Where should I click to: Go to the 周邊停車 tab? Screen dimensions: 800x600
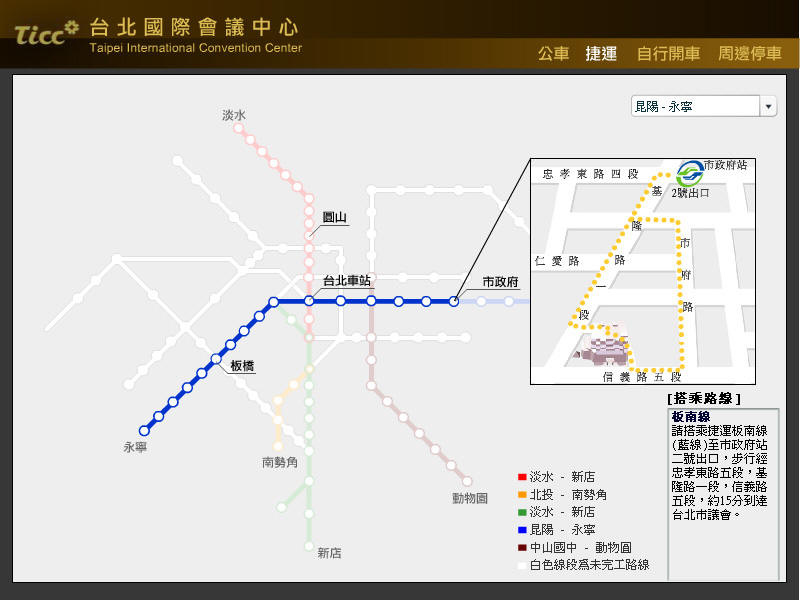tap(749, 54)
